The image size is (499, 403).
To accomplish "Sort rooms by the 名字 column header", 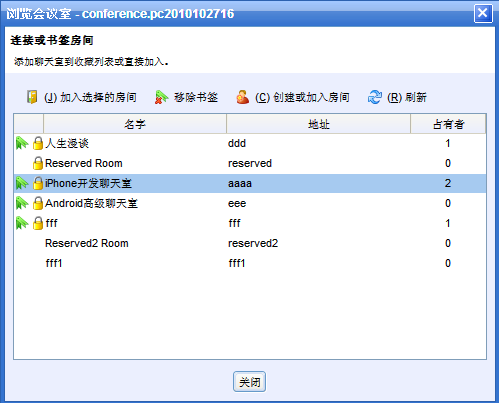I will click(135, 124).
